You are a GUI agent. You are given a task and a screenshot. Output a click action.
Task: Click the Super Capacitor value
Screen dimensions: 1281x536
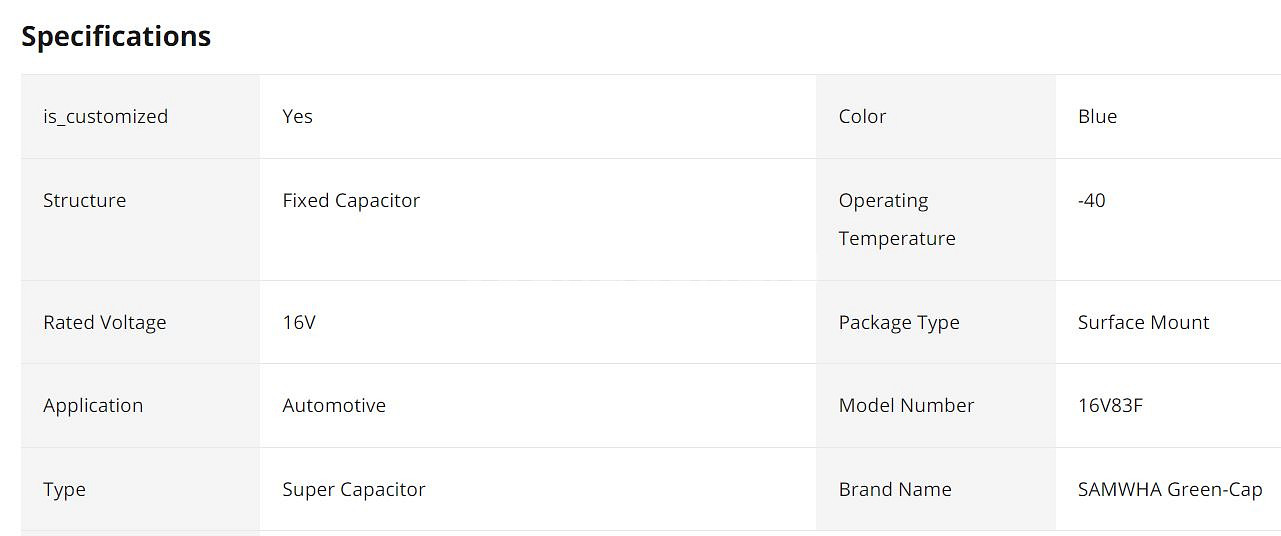click(354, 489)
